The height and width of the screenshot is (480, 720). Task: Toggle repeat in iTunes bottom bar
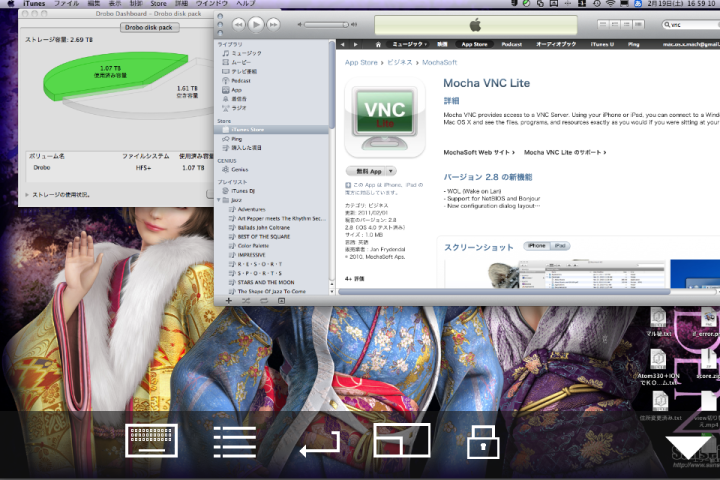pyautogui.click(x=264, y=301)
